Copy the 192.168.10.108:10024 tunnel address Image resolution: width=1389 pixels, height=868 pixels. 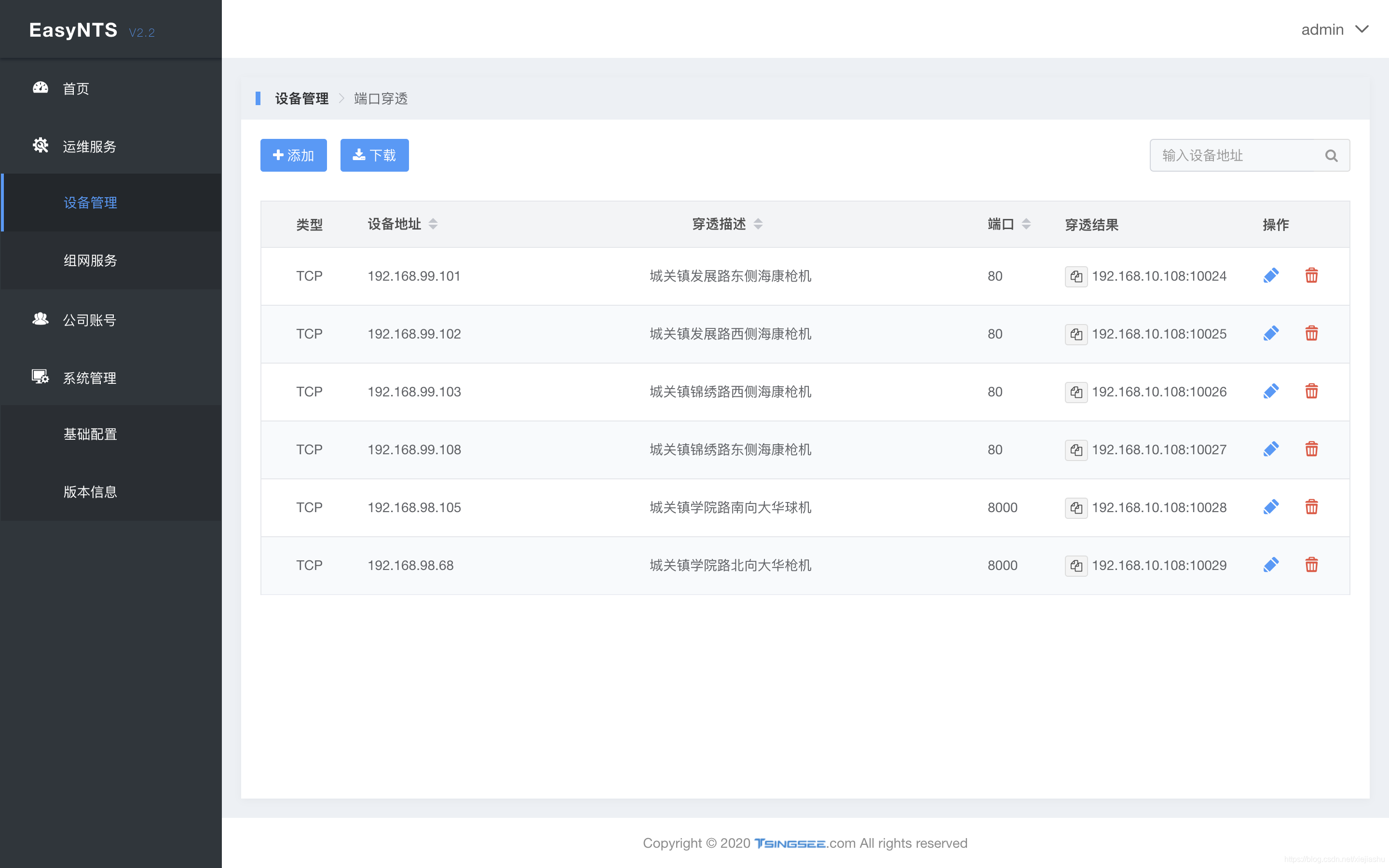click(x=1076, y=276)
